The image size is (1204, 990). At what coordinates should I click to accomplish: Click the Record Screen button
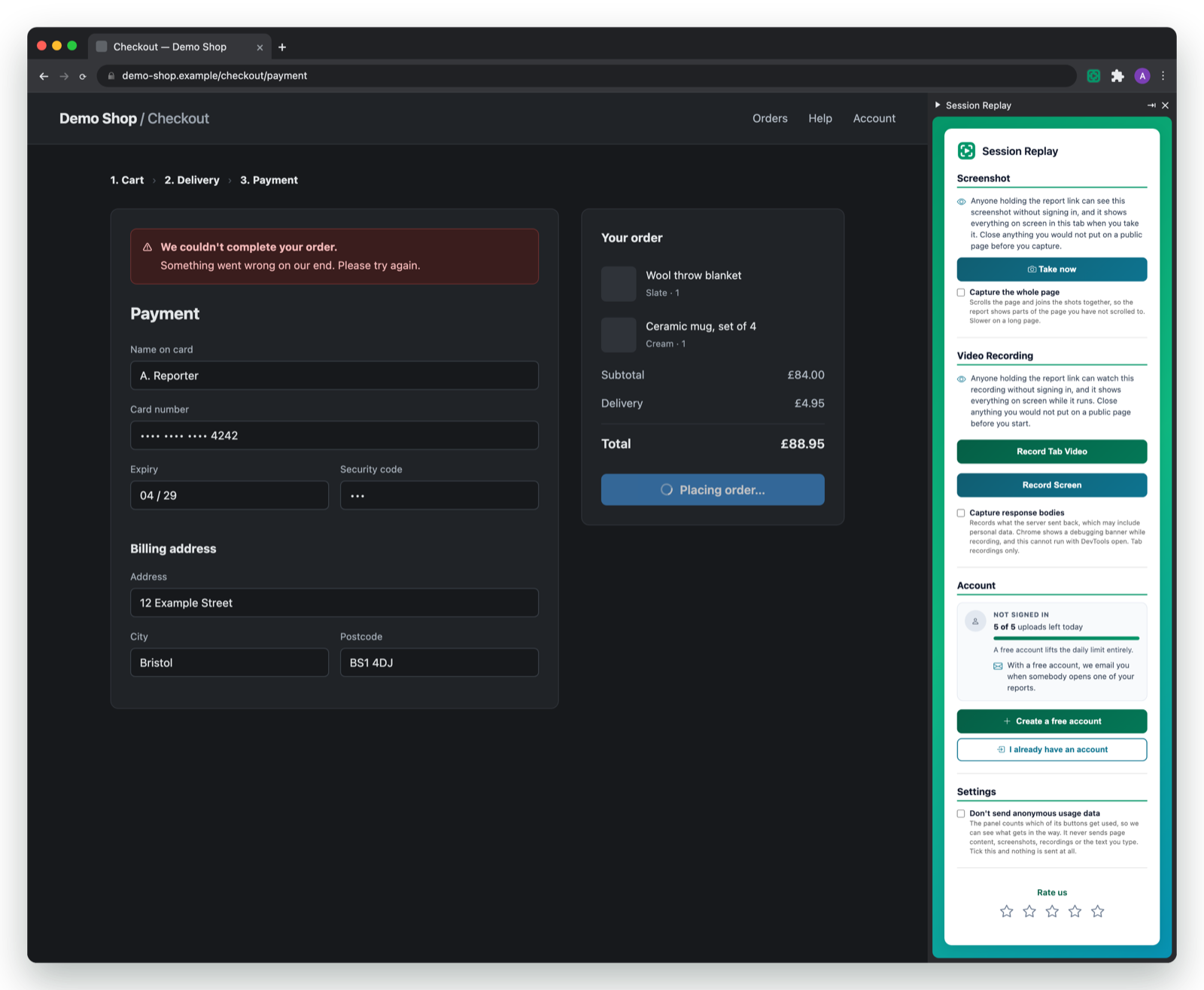[x=1052, y=486]
